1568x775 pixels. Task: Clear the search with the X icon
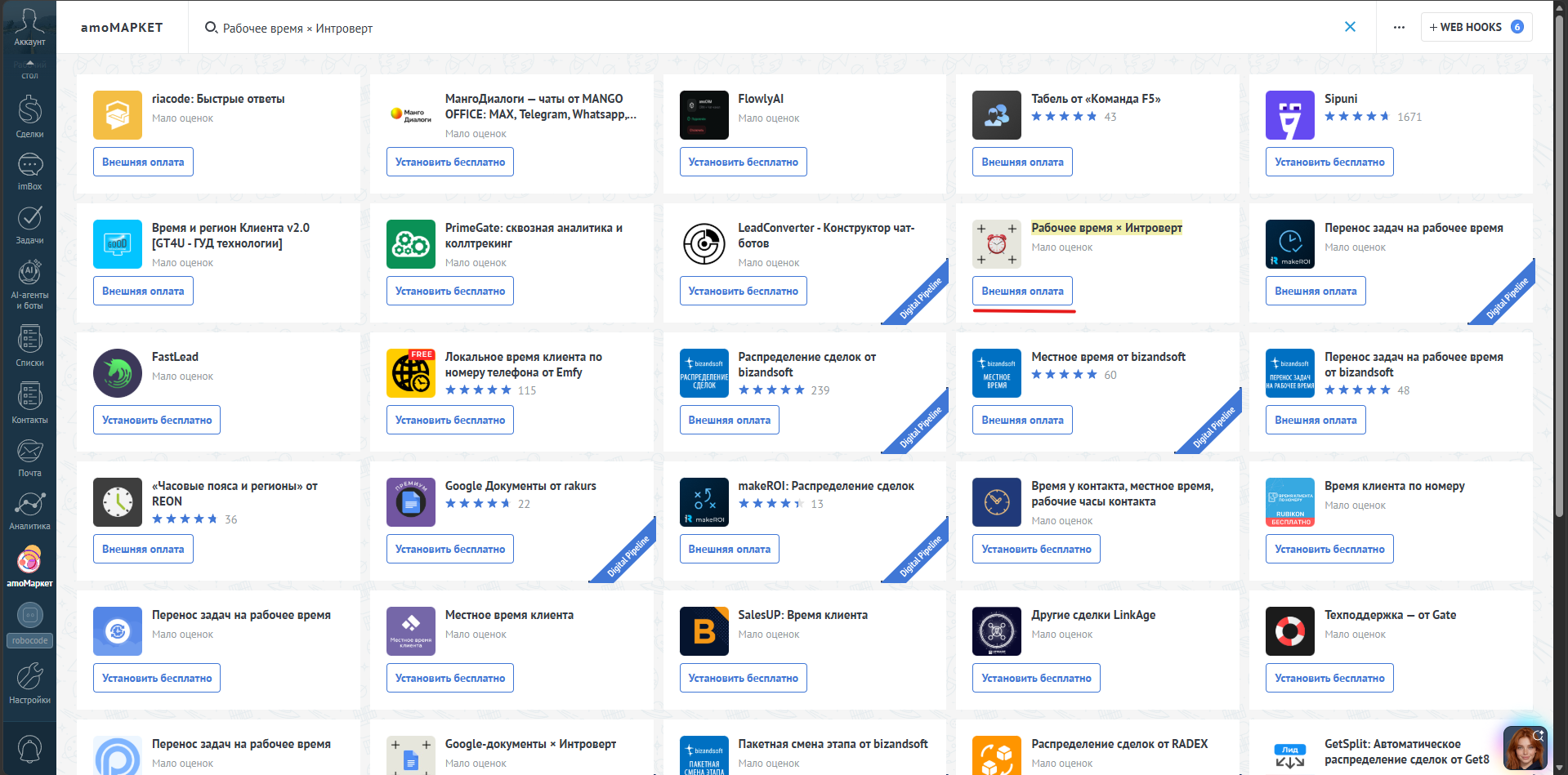(1350, 27)
